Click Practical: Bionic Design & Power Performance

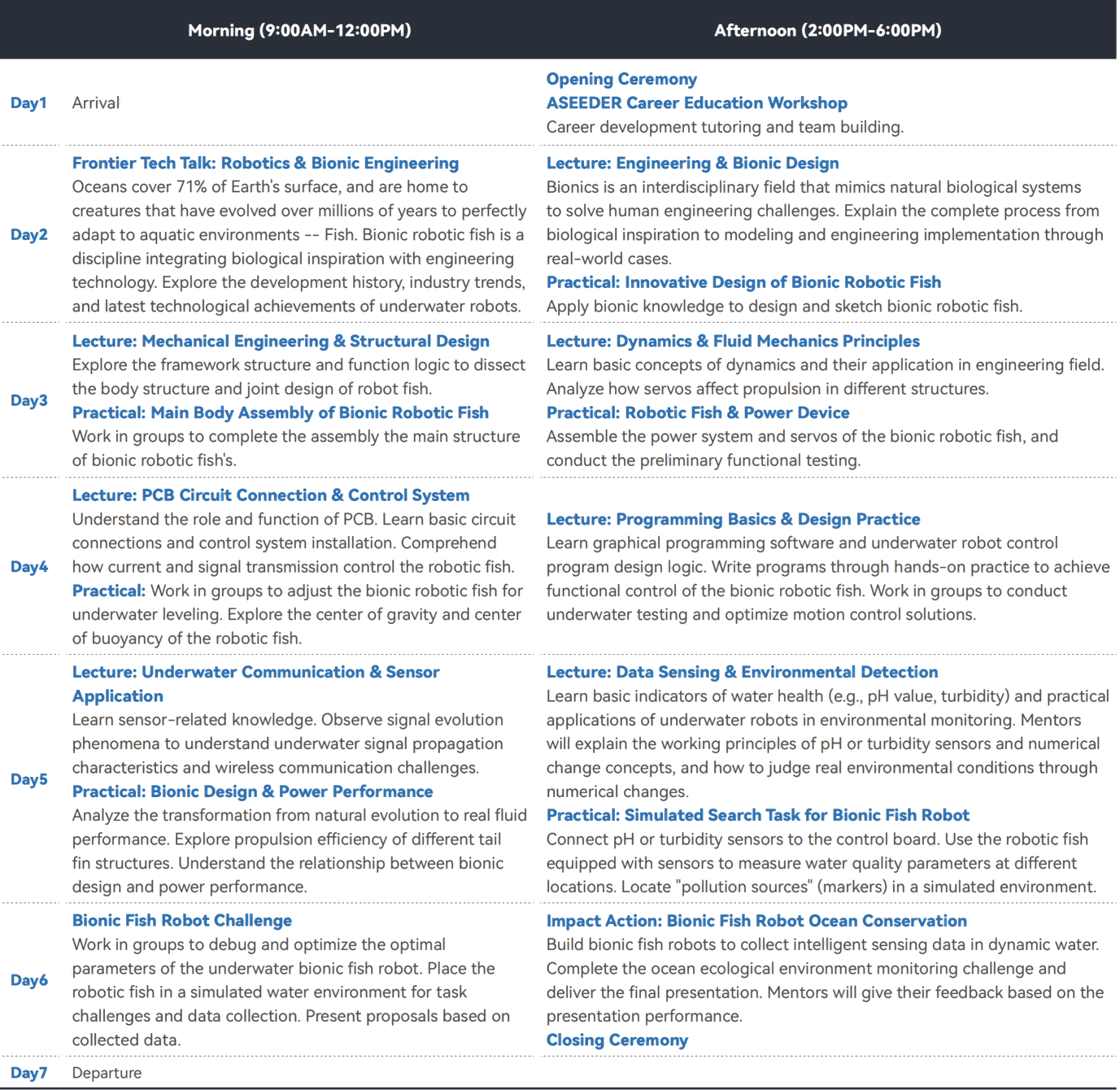pos(252,791)
